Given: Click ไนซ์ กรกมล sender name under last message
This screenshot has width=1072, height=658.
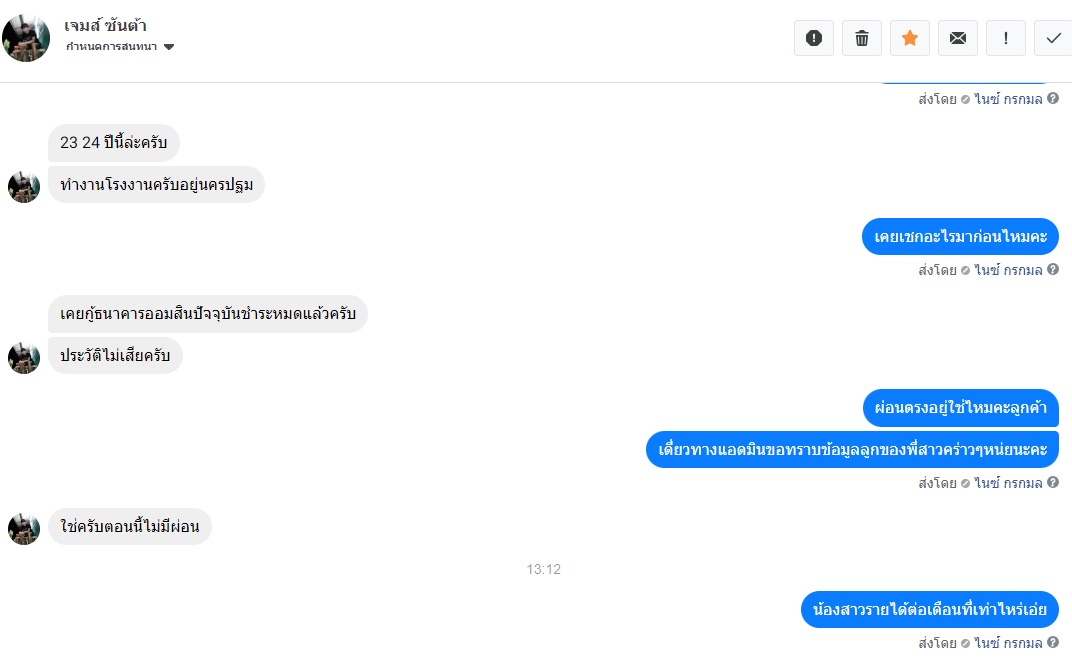Looking at the screenshot, I should tap(1008, 643).
